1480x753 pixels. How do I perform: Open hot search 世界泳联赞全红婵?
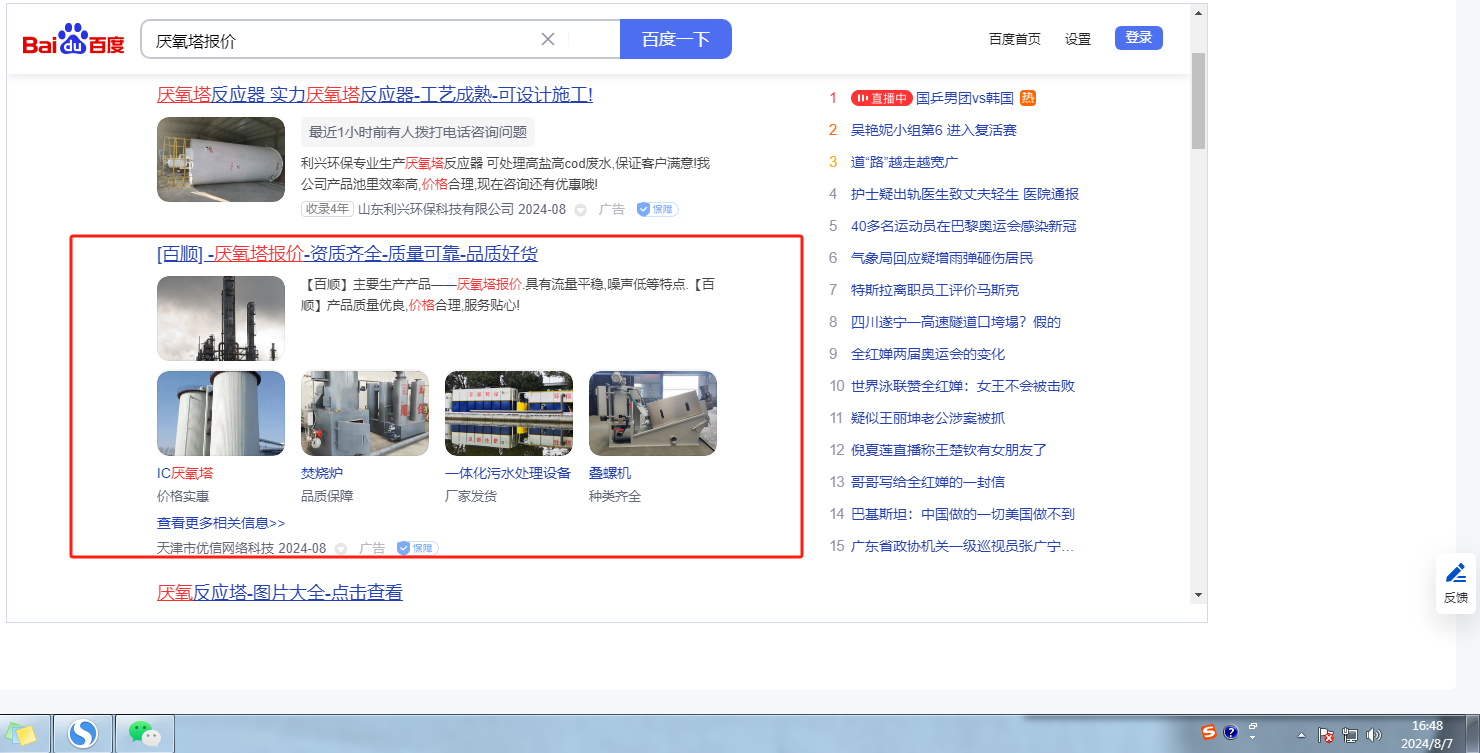pyautogui.click(x=963, y=386)
